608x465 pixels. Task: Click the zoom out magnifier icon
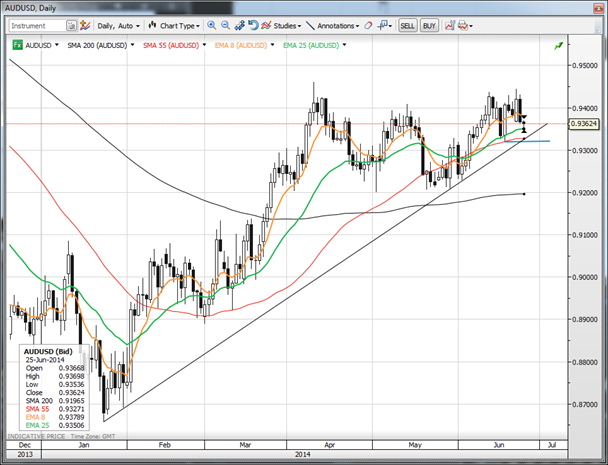(225, 24)
